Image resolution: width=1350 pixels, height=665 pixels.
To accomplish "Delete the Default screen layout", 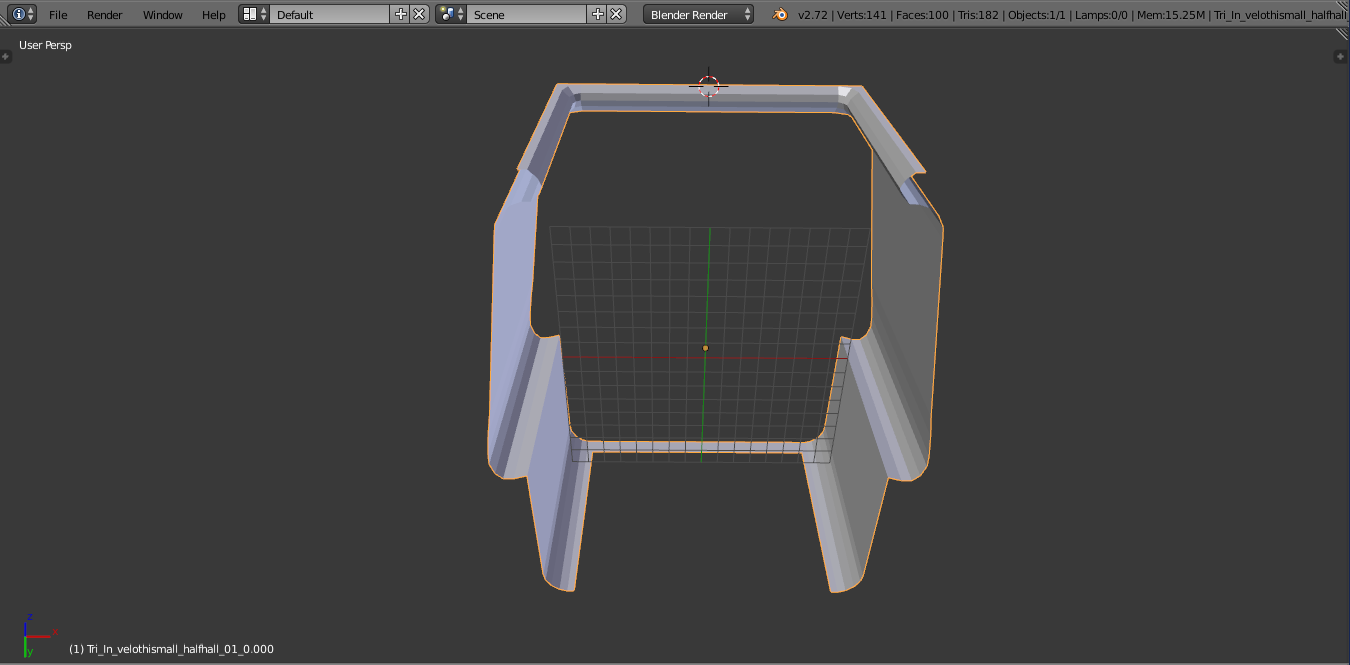I will coord(420,14).
